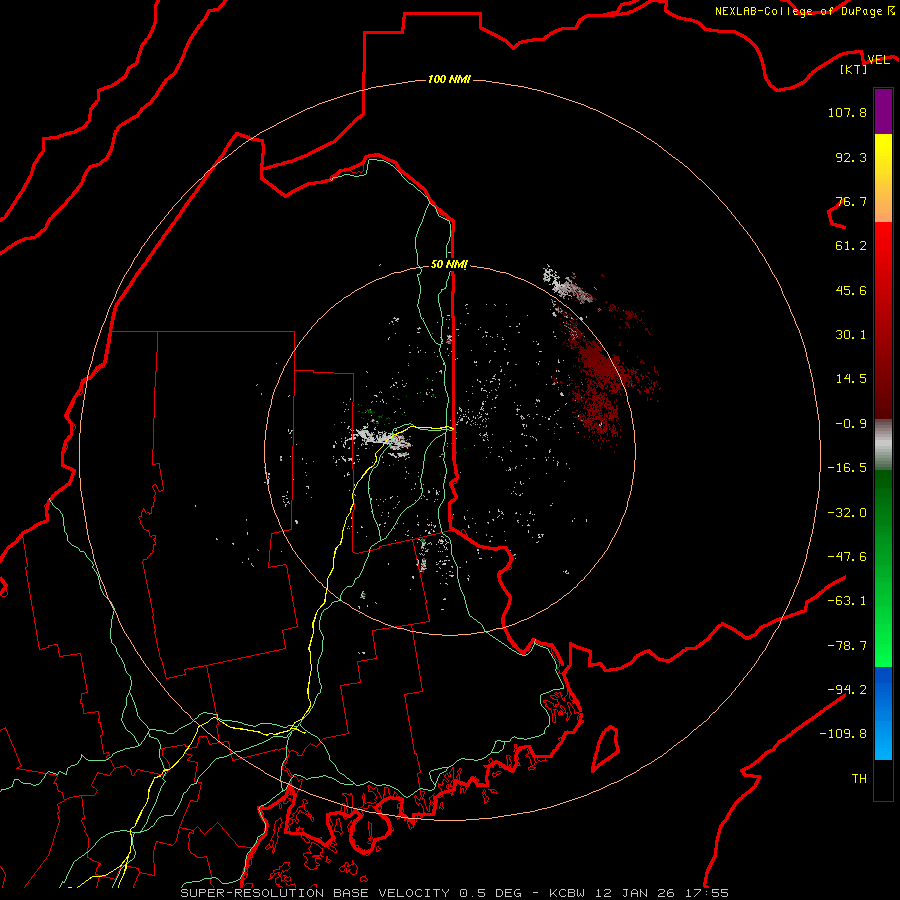The image size is (900, 900).
Task: Click the TH label on the legend
Action: point(859,779)
